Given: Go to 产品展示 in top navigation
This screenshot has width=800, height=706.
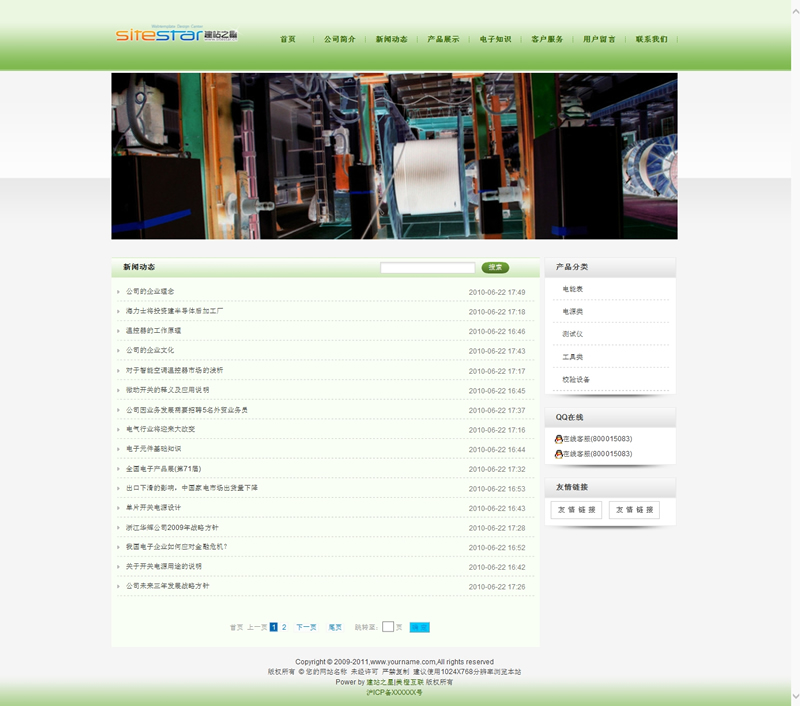Looking at the screenshot, I should pyautogui.click(x=443, y=39).
